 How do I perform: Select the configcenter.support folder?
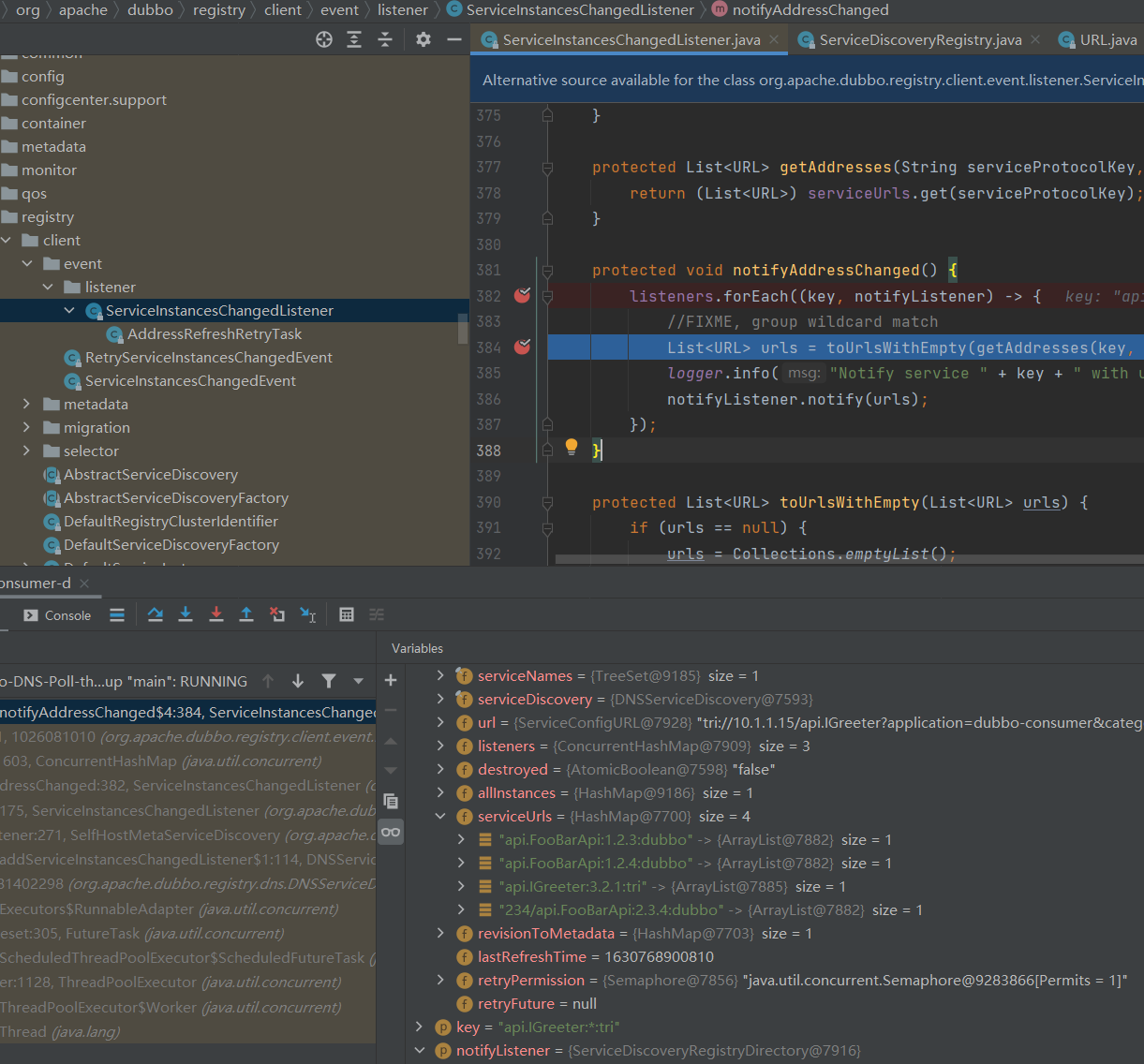[94, 99]
